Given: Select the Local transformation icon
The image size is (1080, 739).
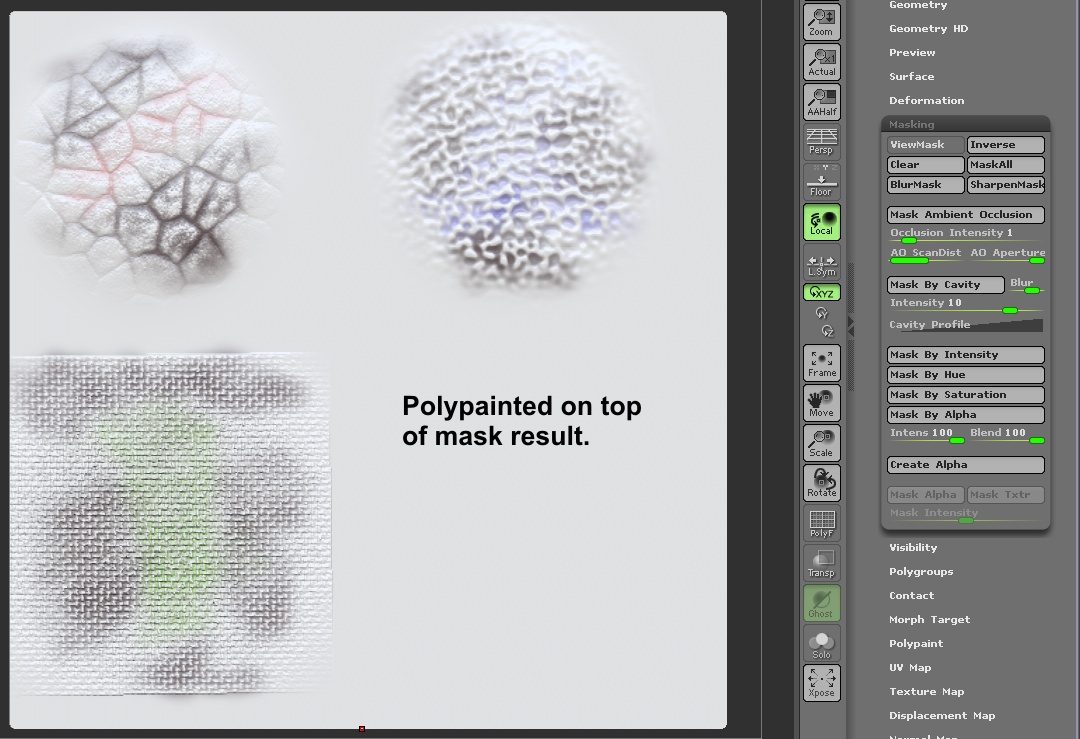Looking at the screenshot, I should [x=821, y=221].
